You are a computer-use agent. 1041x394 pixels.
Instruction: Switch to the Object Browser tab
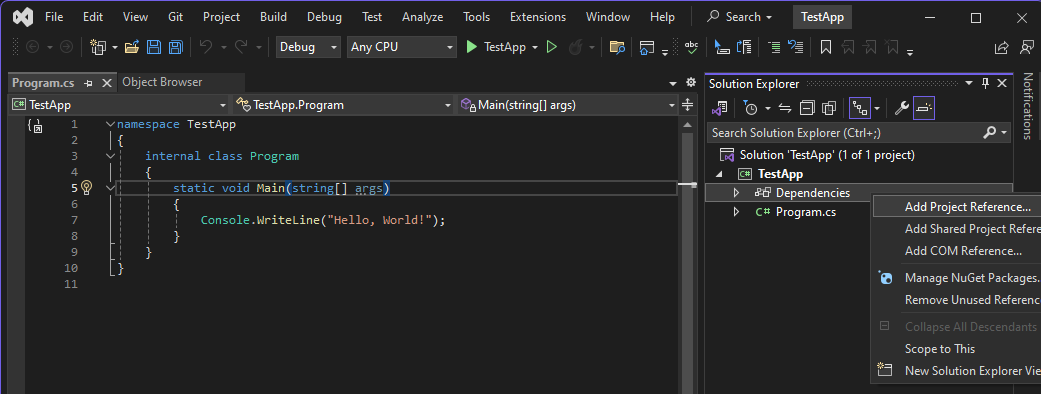163,82
